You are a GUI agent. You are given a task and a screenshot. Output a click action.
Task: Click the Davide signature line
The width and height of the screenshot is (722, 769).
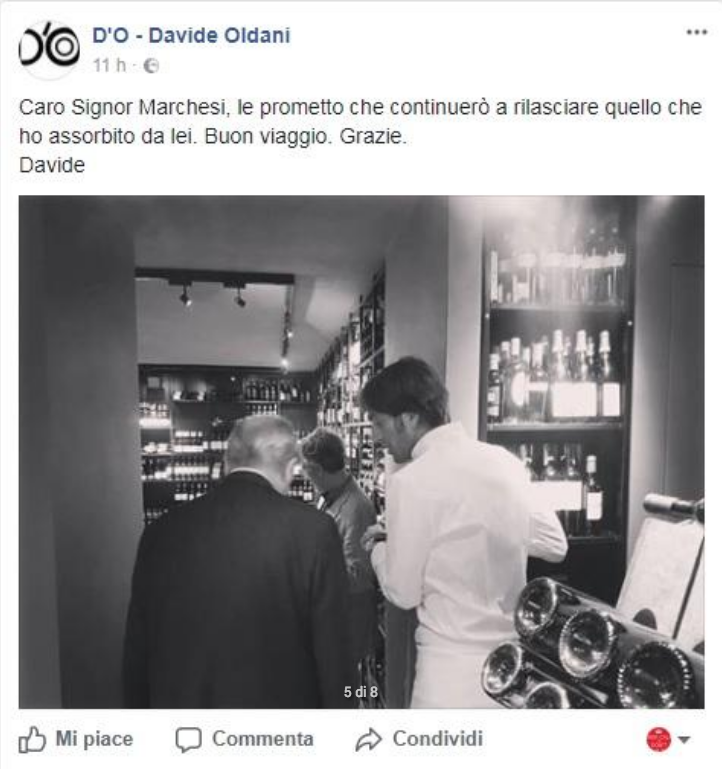click(52, 165)
